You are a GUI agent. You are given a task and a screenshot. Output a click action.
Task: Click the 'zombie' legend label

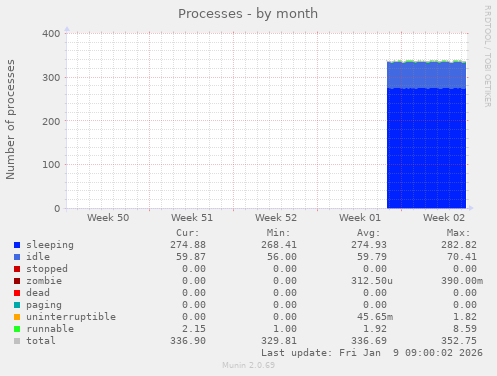point(44,281)
